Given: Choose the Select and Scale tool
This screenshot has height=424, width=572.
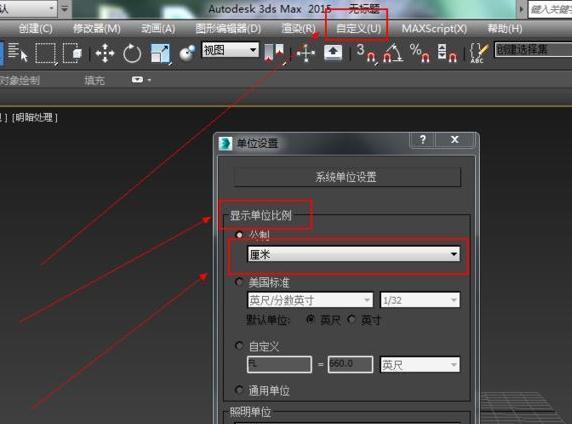Looking at the screenshot, I should [x=161, y=54].
